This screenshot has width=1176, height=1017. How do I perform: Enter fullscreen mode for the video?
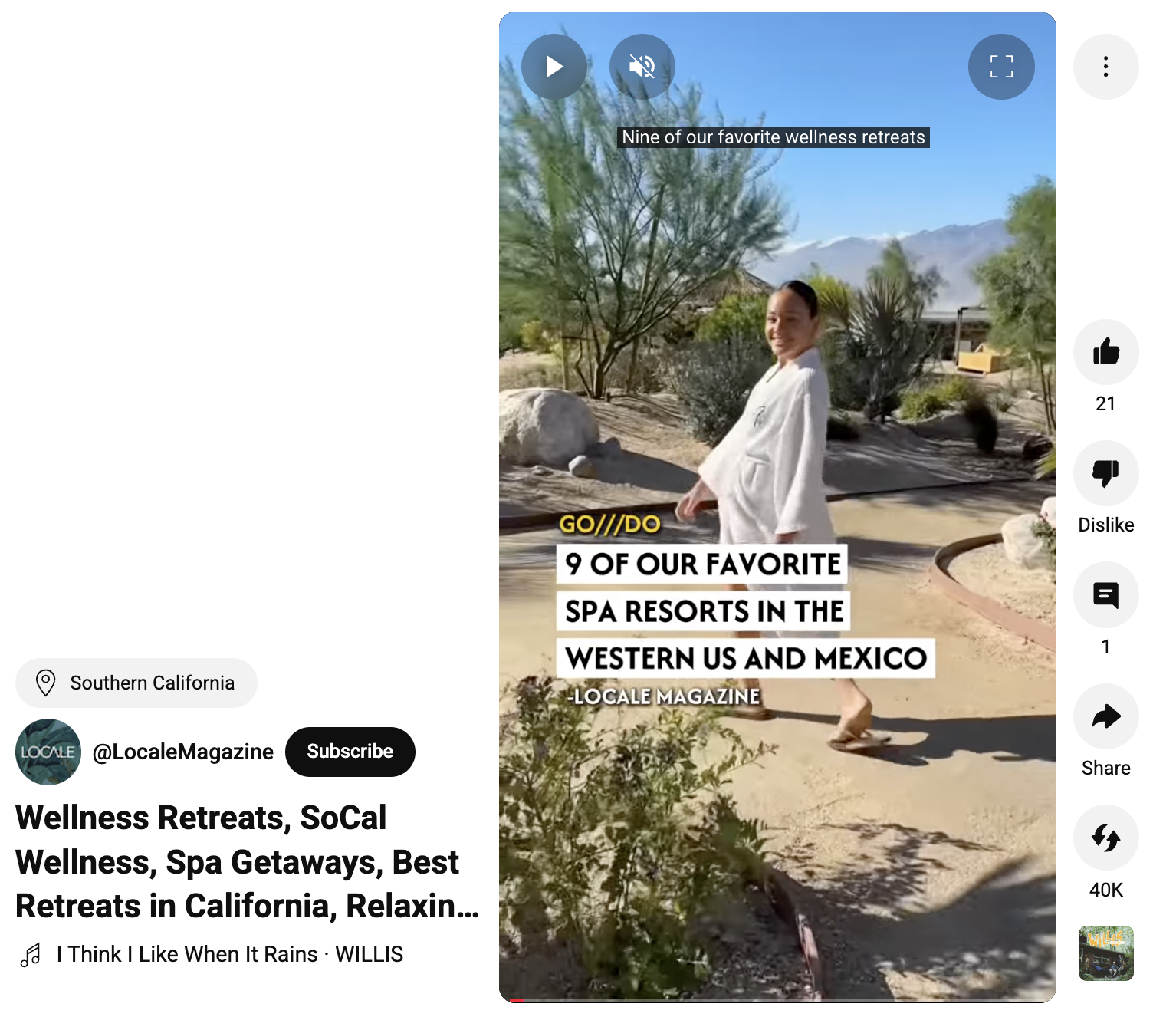[1001, 67]
